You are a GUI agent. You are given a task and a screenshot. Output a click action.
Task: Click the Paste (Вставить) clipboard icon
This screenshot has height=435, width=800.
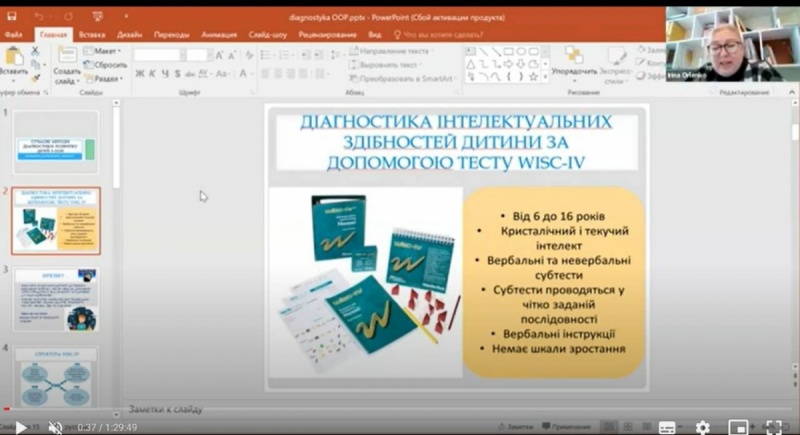(x=14, y=58)
